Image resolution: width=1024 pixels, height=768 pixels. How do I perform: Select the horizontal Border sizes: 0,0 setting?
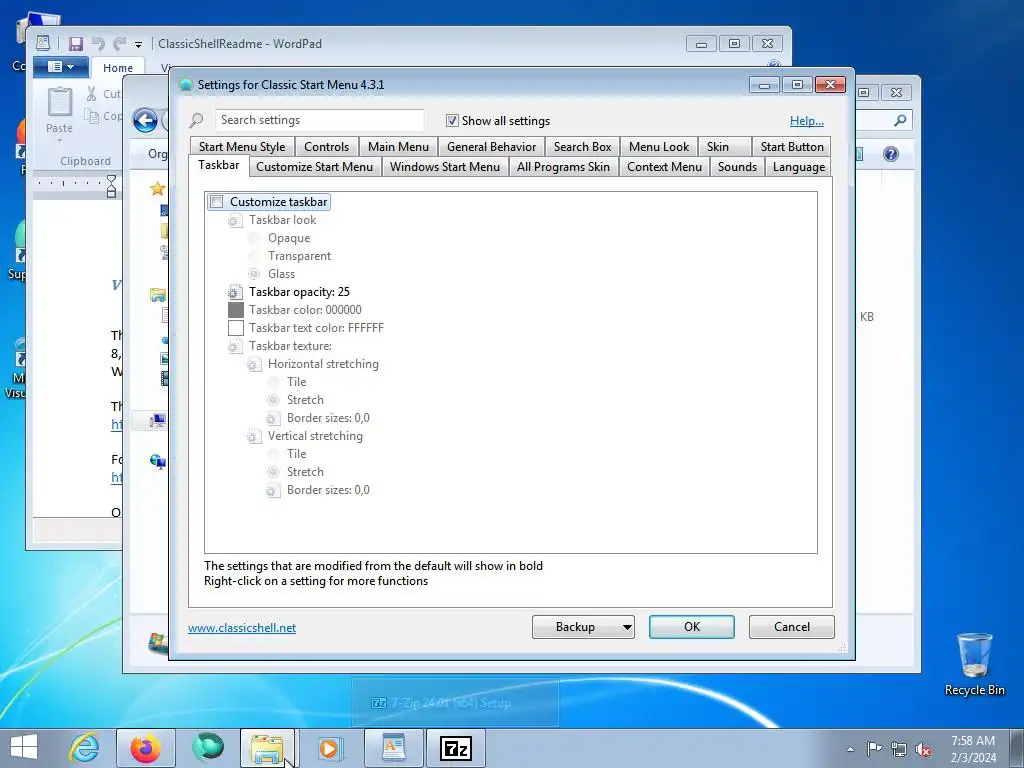pyautogui.click(x=328, y=418)
